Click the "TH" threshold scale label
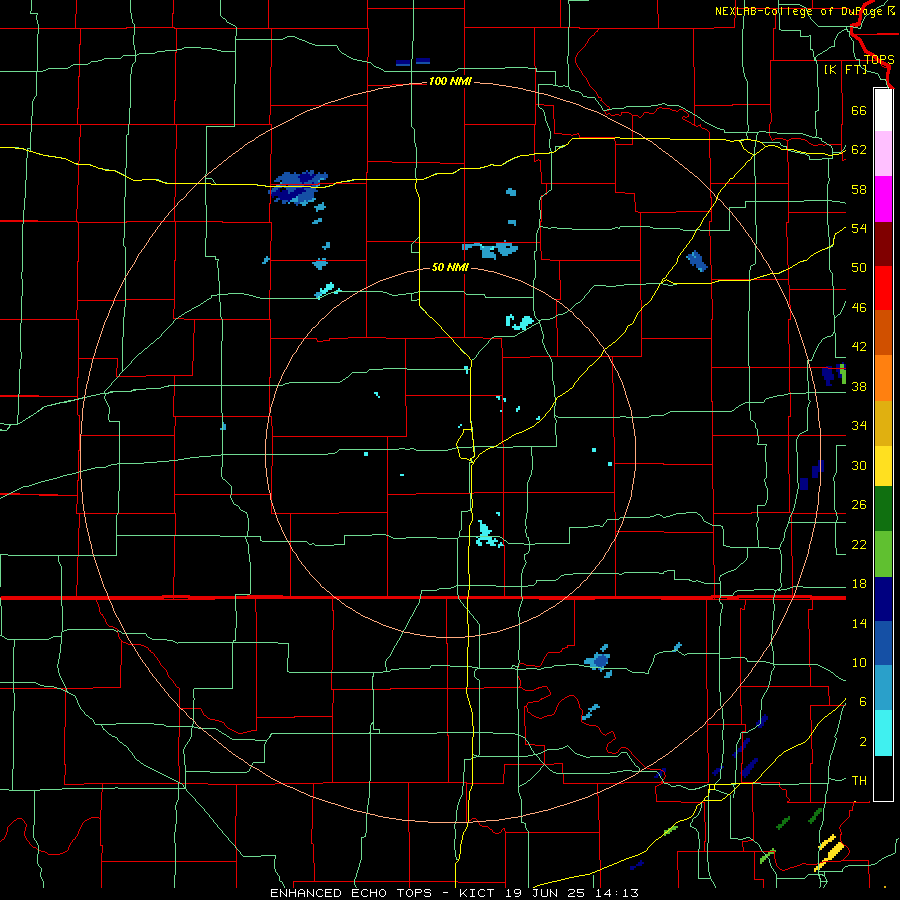This screenshot has width=900, height=900. click(x=859, y=781)
